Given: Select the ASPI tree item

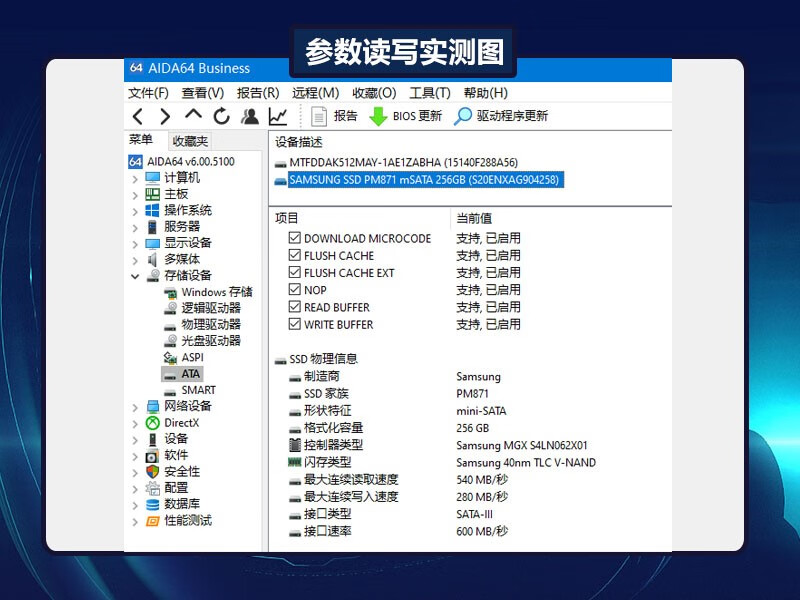Looking at the screenshot, I should 192,358.
